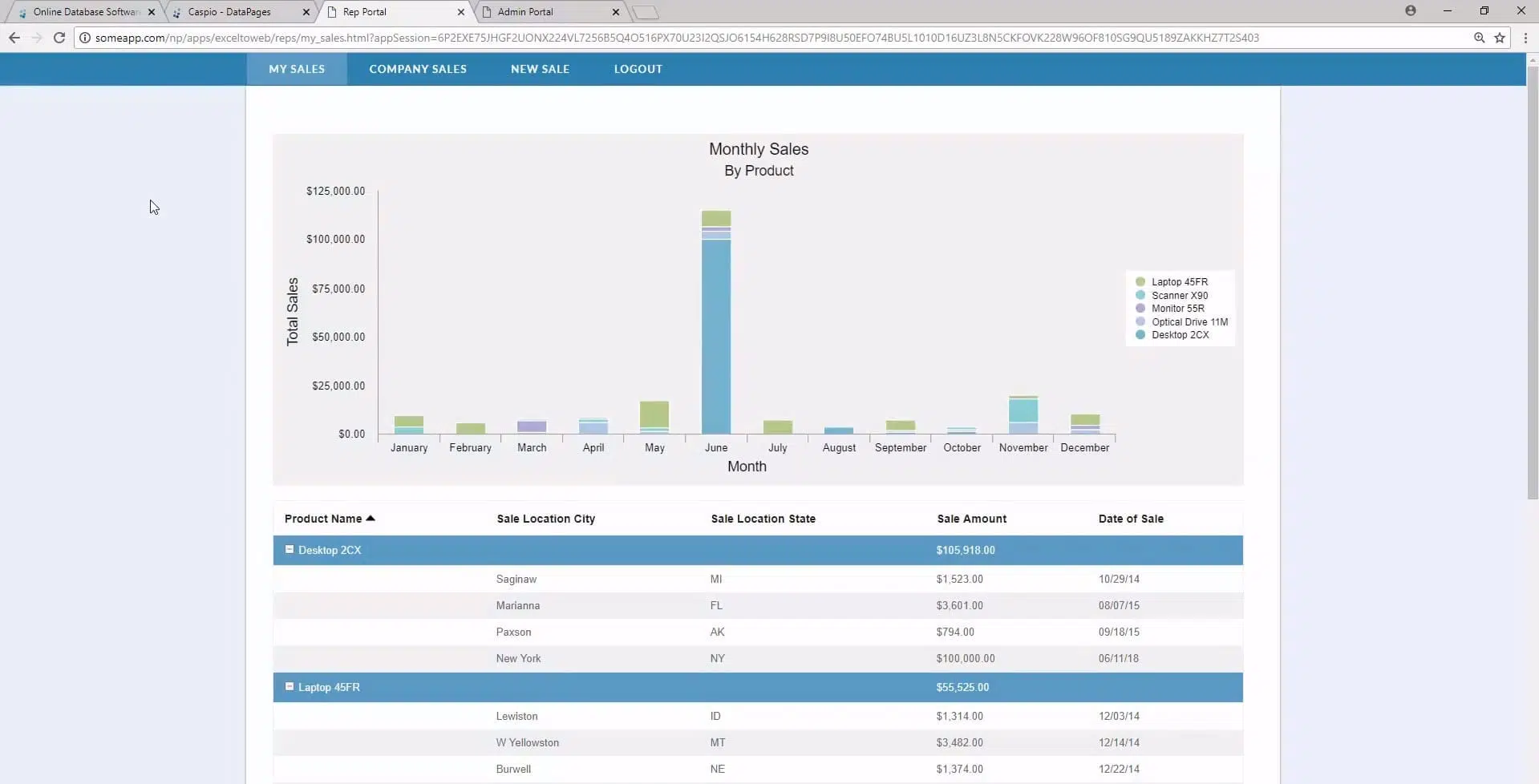Screen dimensions: 1539x784
Task: Click the browser back arrow
Action: 14,38
